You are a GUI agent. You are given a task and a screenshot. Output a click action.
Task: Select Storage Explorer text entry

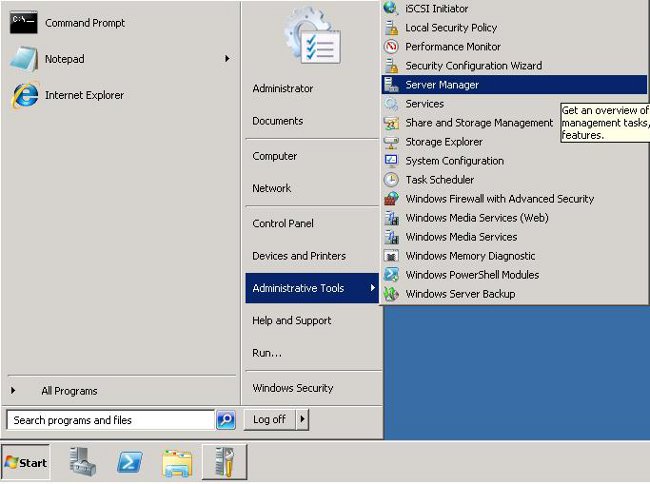pyautogui.click(x=444, y=142)
